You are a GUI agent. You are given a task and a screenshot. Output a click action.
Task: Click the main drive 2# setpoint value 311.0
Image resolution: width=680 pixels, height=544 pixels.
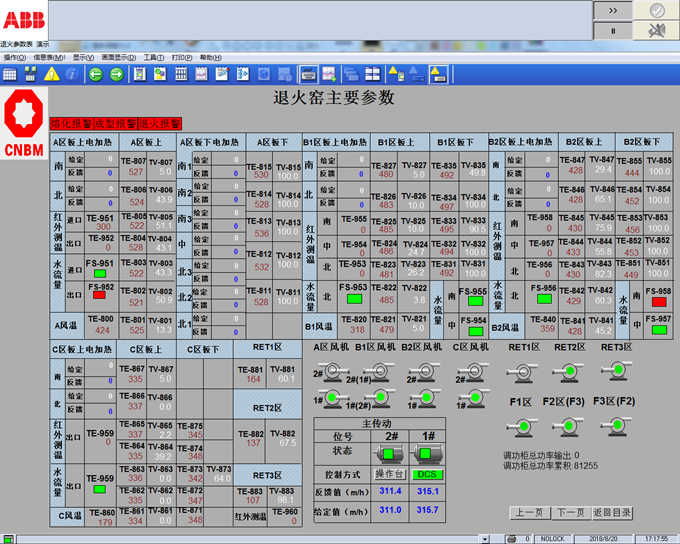tap(389, 509)
